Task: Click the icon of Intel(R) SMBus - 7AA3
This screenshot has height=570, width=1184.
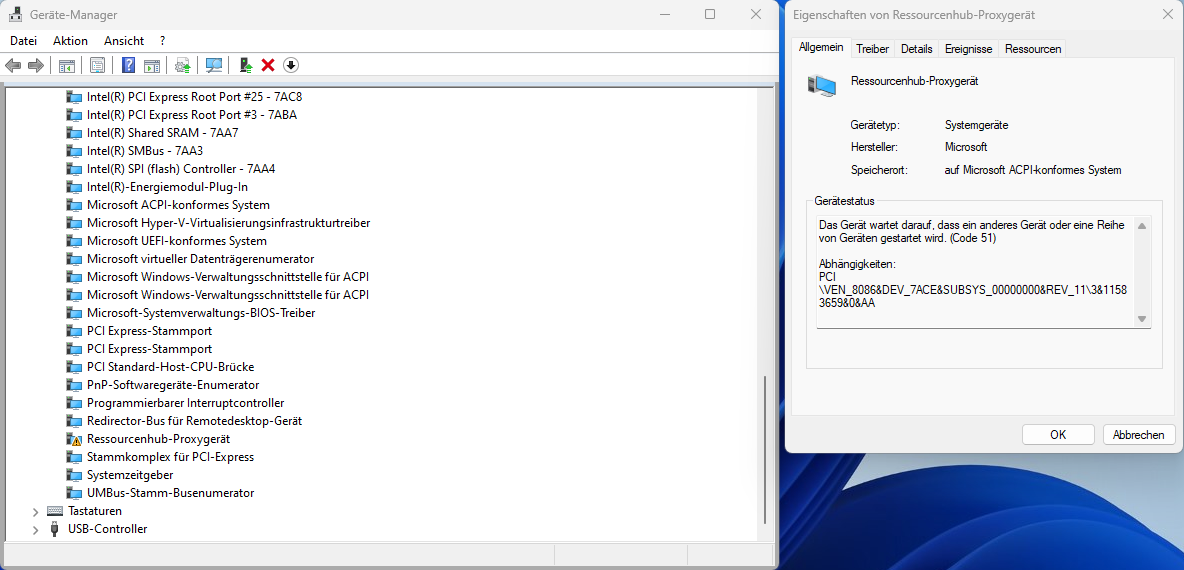Action: 74,151
